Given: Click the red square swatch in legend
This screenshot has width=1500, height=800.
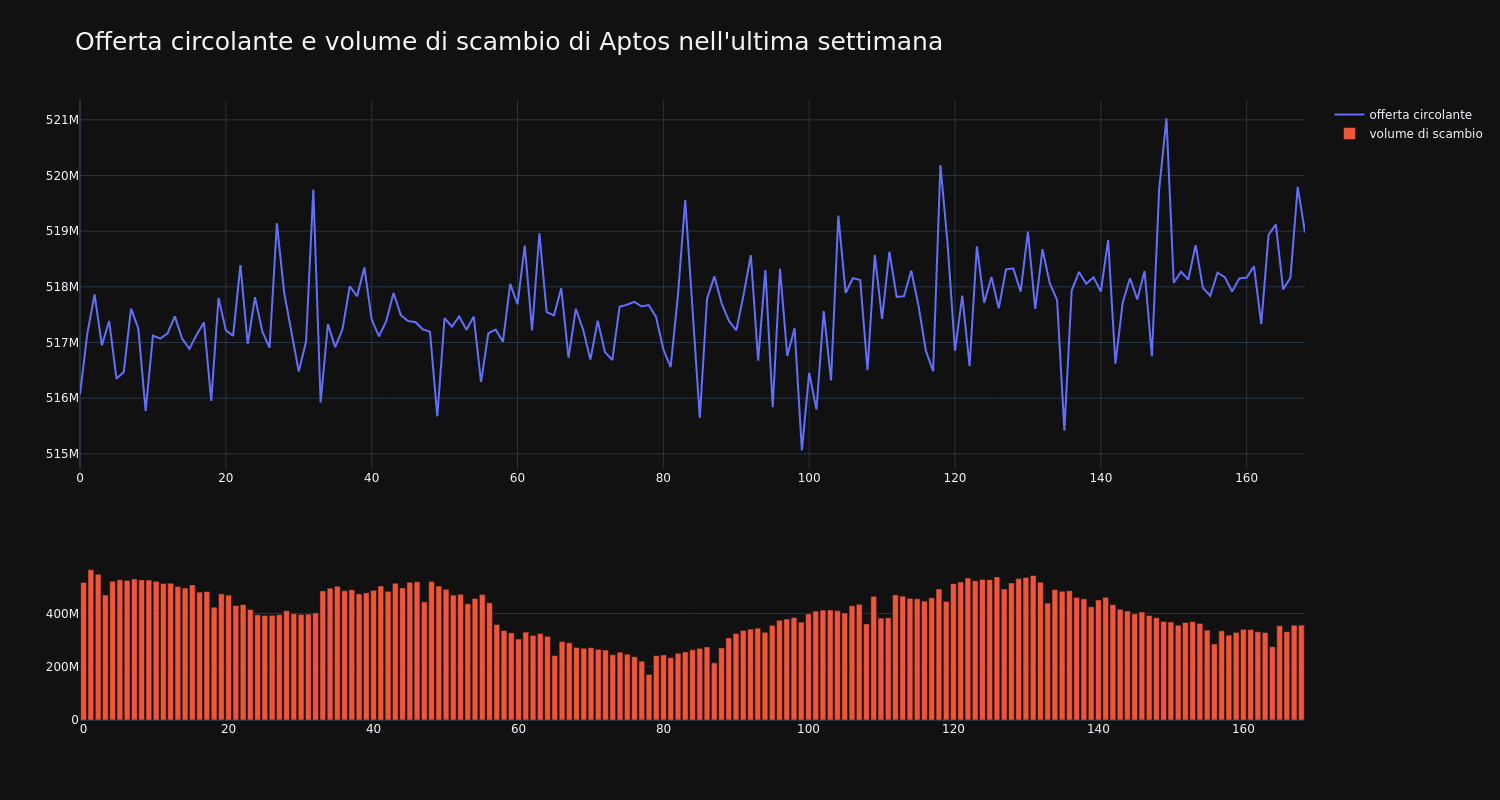Looking at the screenshot, I should [1349, 134].
